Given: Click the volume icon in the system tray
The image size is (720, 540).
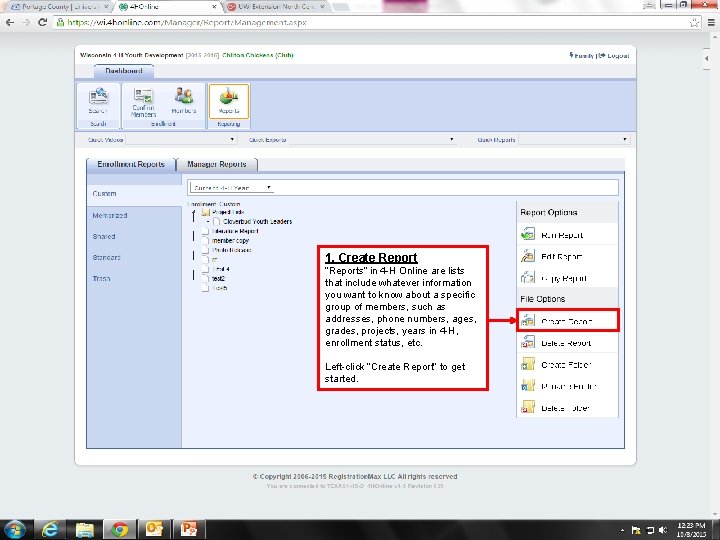Looking at the screenshot, I should [x=663, y=530].
